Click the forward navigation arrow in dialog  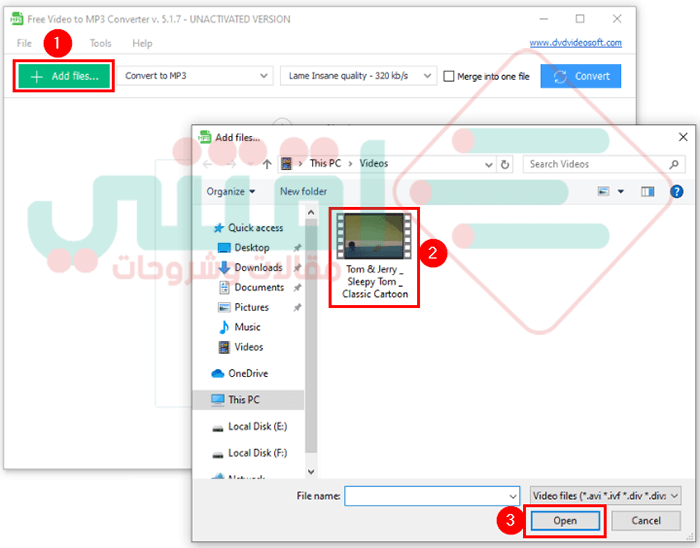[x=231, y=164]
